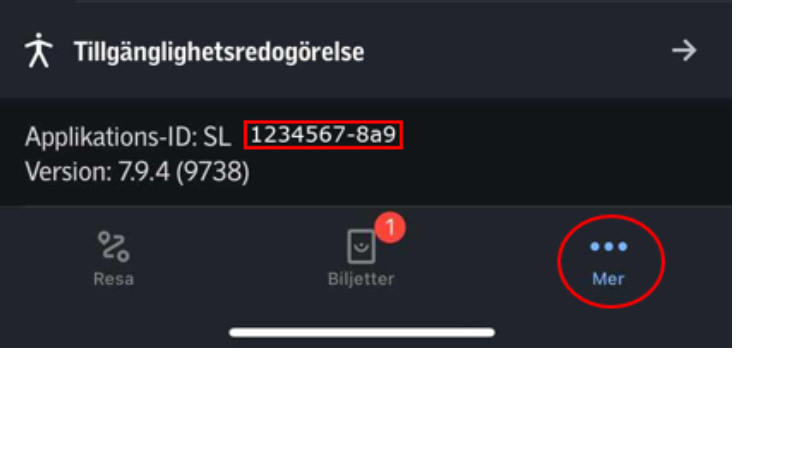
Task: Select the Resa route icon
Action: pyautogui.click(x=113, y=246)
